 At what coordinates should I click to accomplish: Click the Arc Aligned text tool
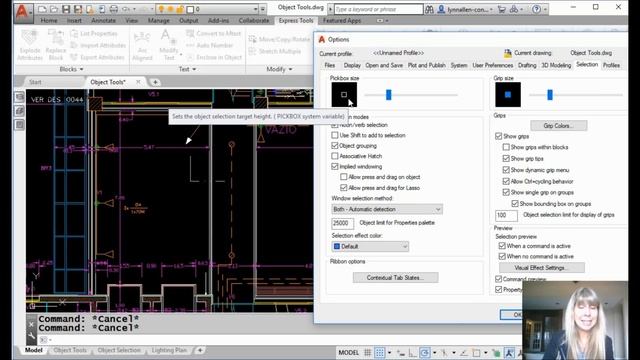[142, 46]
